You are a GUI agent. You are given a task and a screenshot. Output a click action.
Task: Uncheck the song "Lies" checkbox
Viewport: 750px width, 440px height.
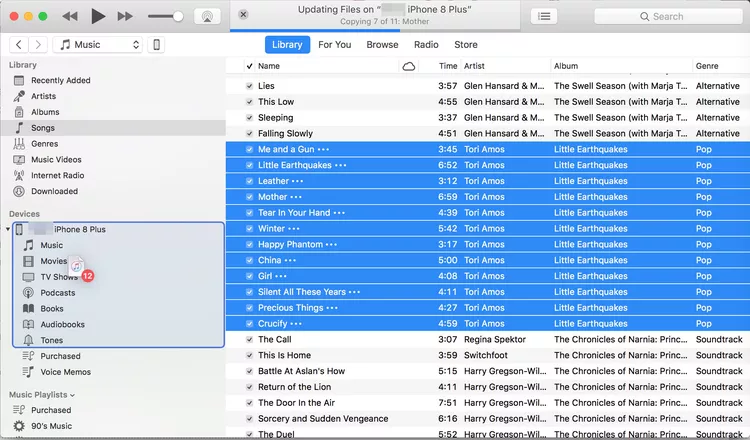[249, 86]
